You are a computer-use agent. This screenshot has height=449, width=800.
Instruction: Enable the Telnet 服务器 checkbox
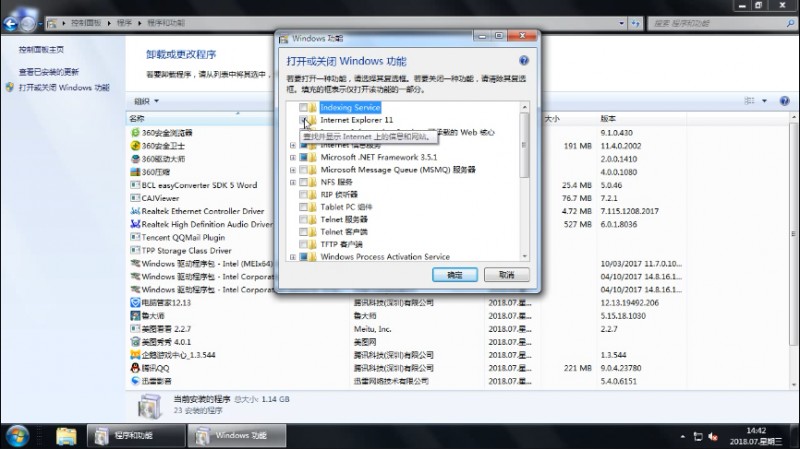[x=303, y=219]
